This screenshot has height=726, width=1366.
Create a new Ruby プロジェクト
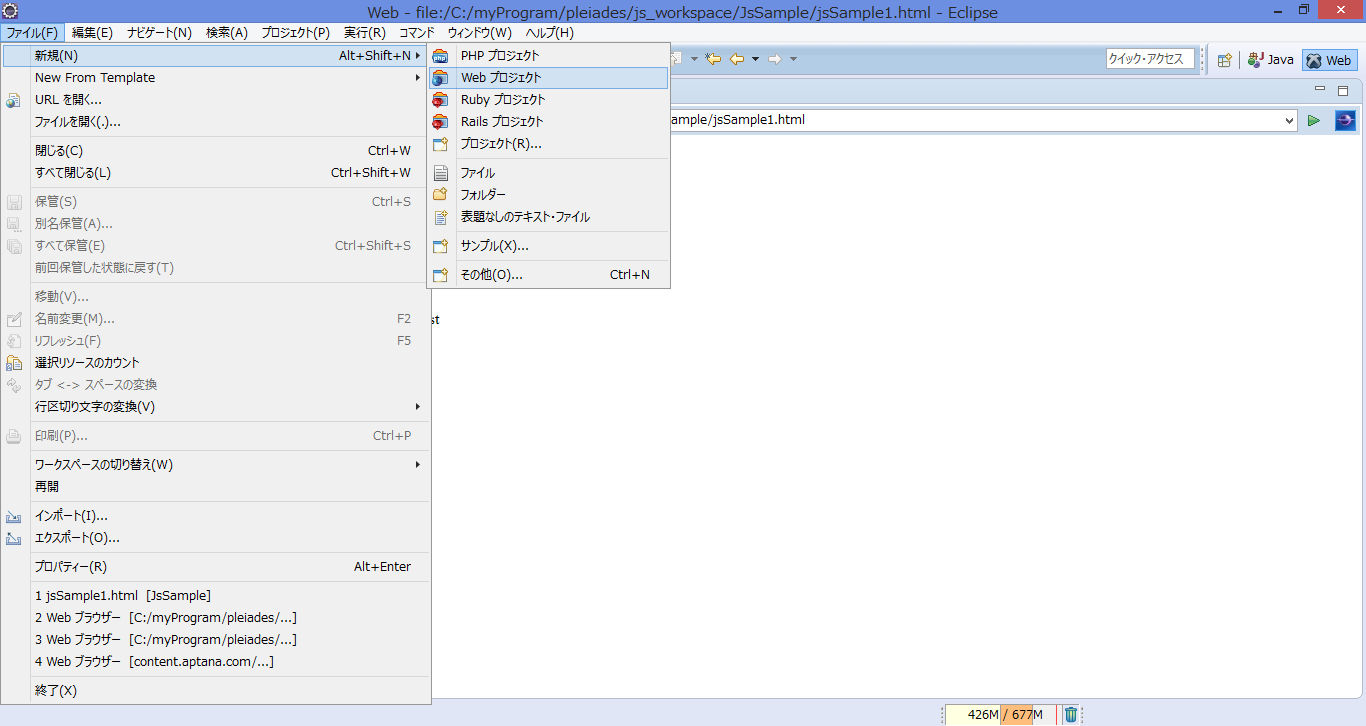coord(548,100)
